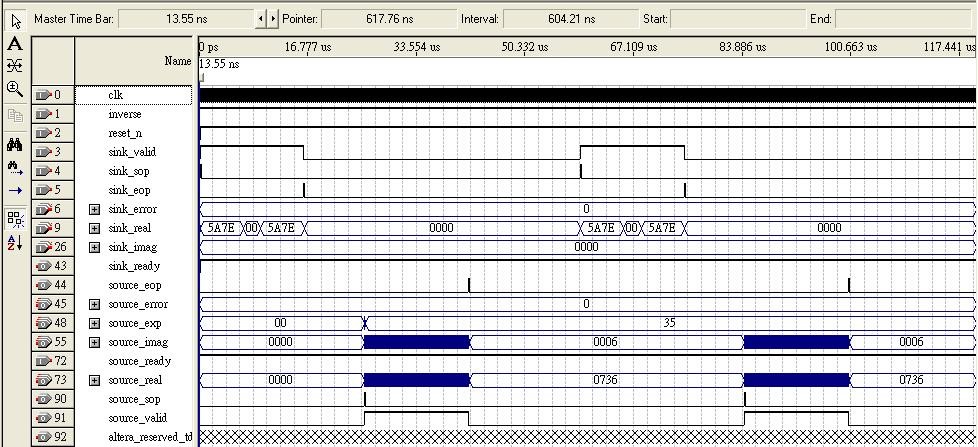Step Master Time Bar to previous transition
The image size is (978, 447).
click(261, 19)
